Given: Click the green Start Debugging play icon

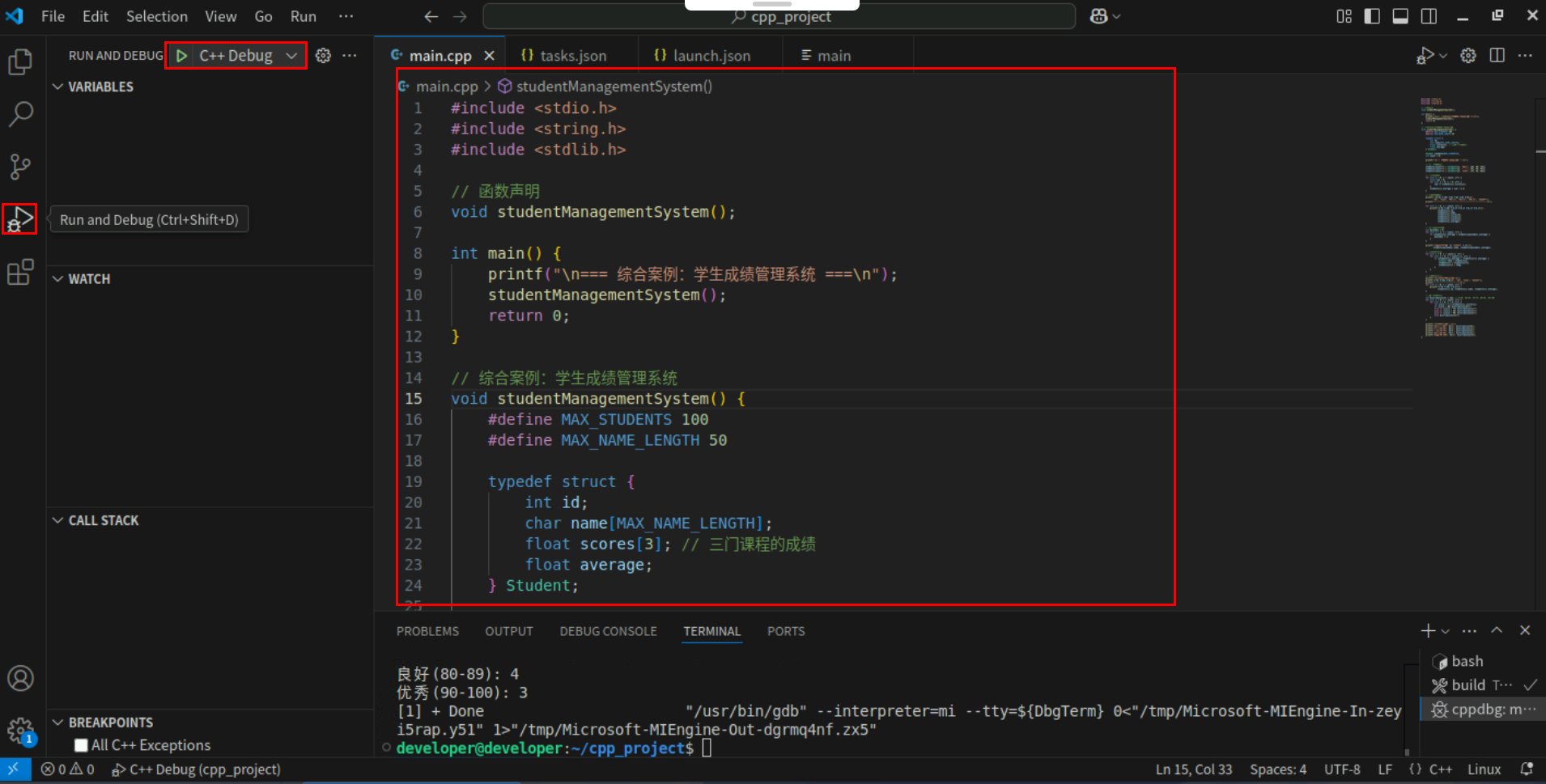Looking at the screenshot, I should tap(182, 56).
